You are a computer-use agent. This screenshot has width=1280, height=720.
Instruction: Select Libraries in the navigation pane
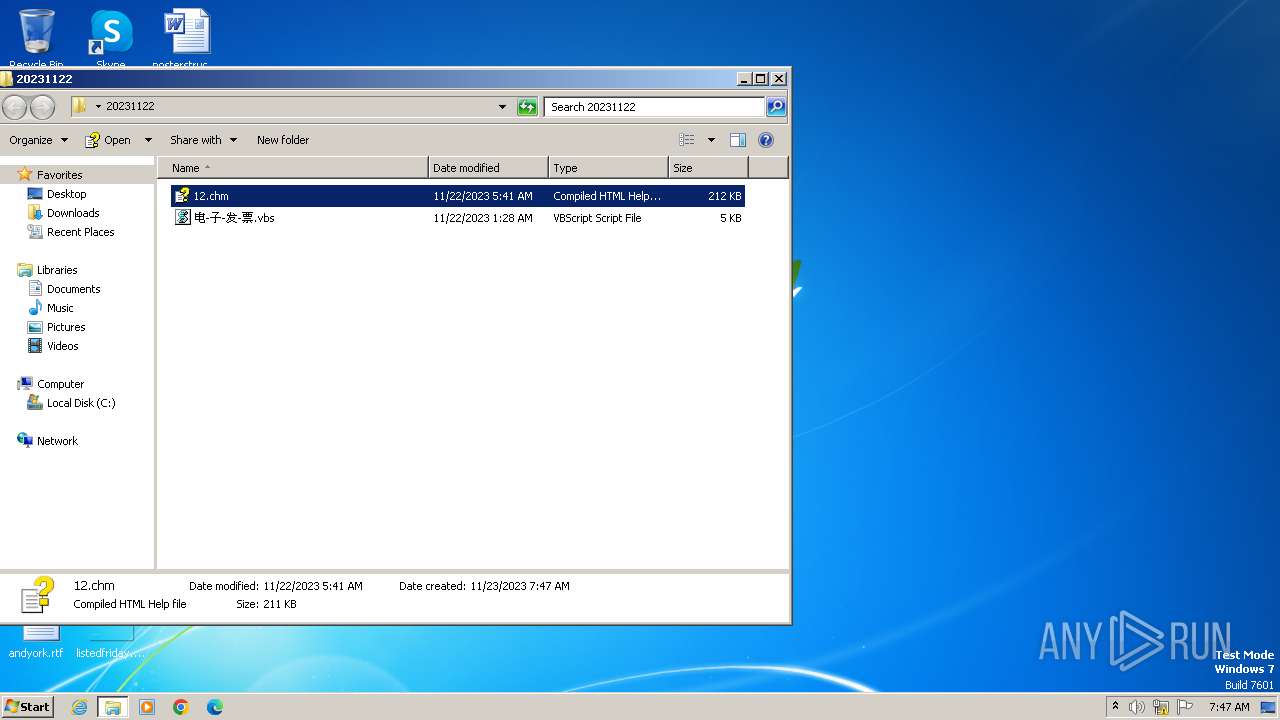point(57,270)
